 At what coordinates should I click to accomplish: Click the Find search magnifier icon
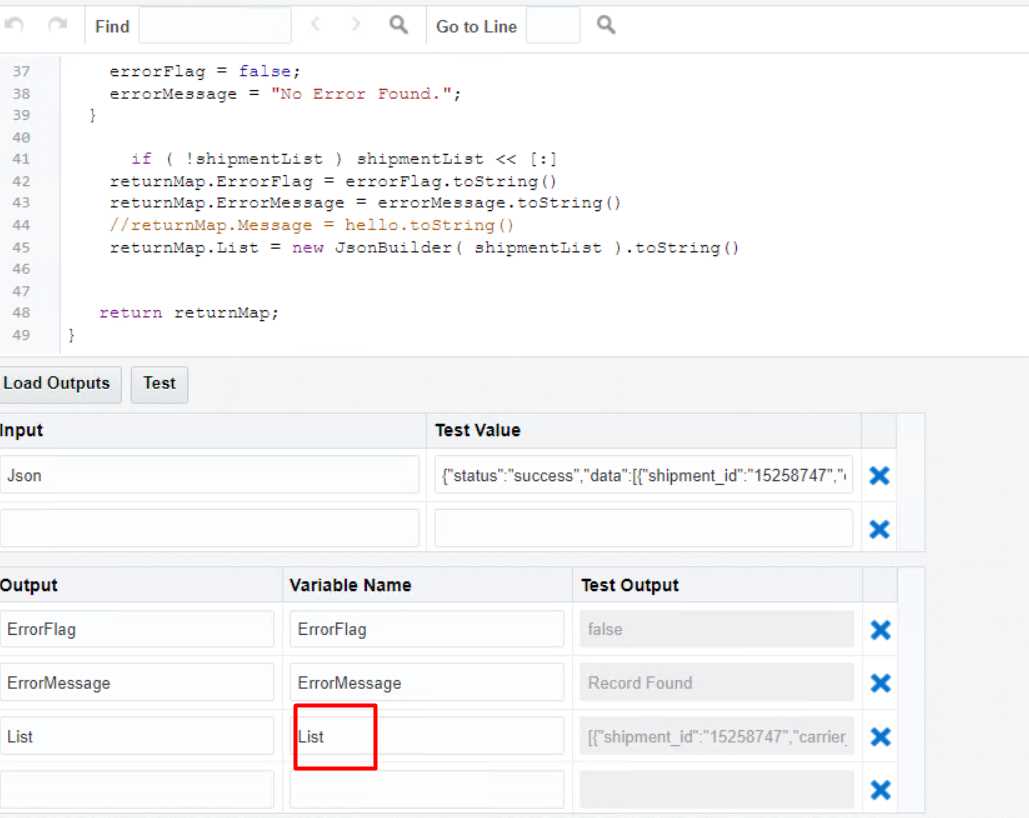(x=398, y=25)
